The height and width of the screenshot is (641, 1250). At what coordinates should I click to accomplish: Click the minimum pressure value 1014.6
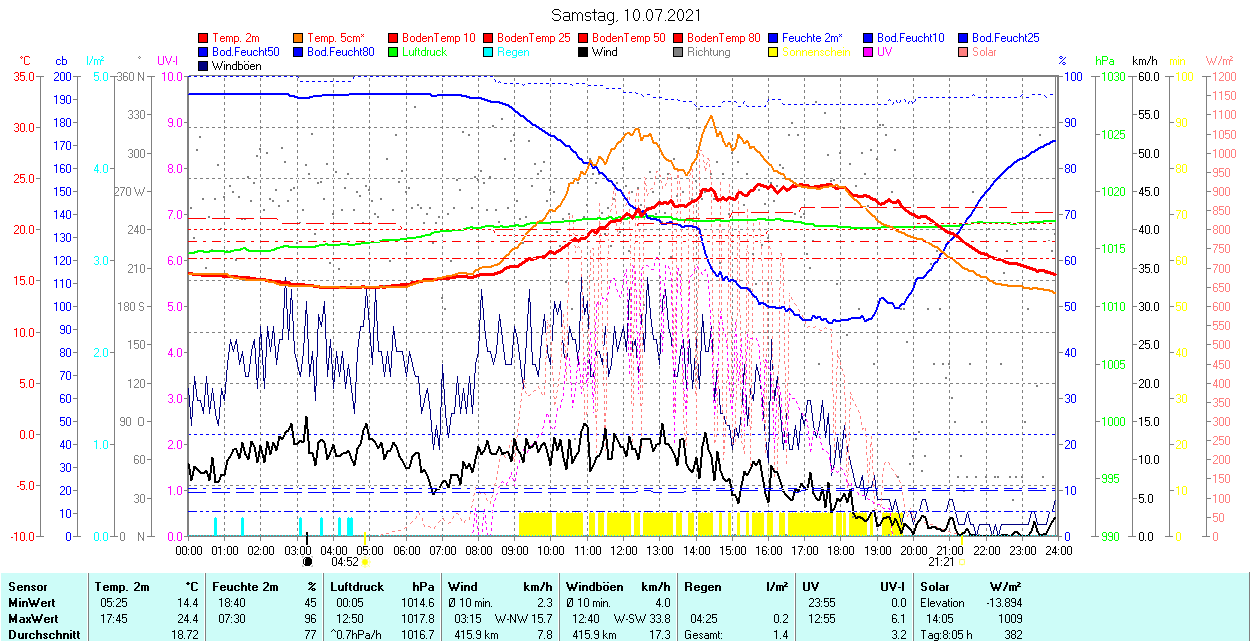(418, 603)
